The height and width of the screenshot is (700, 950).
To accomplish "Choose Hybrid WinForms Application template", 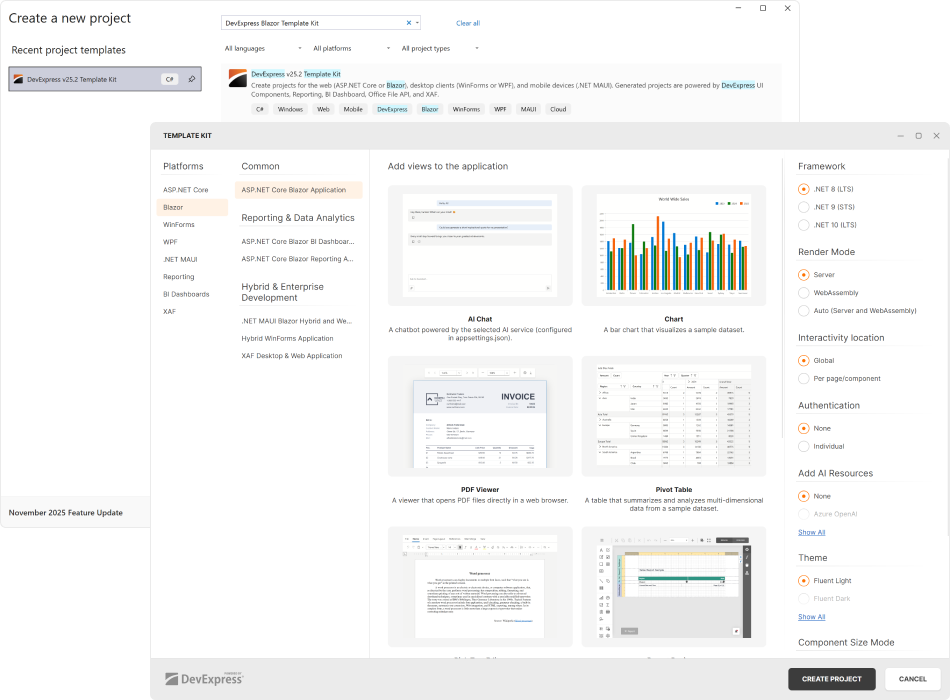I will point(287,339).
